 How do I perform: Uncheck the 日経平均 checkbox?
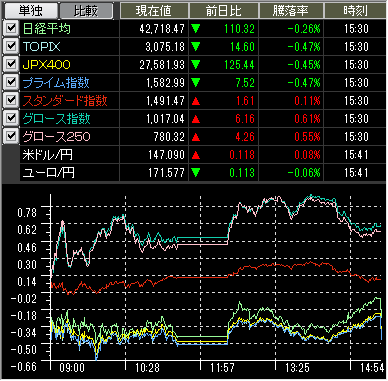11,28
